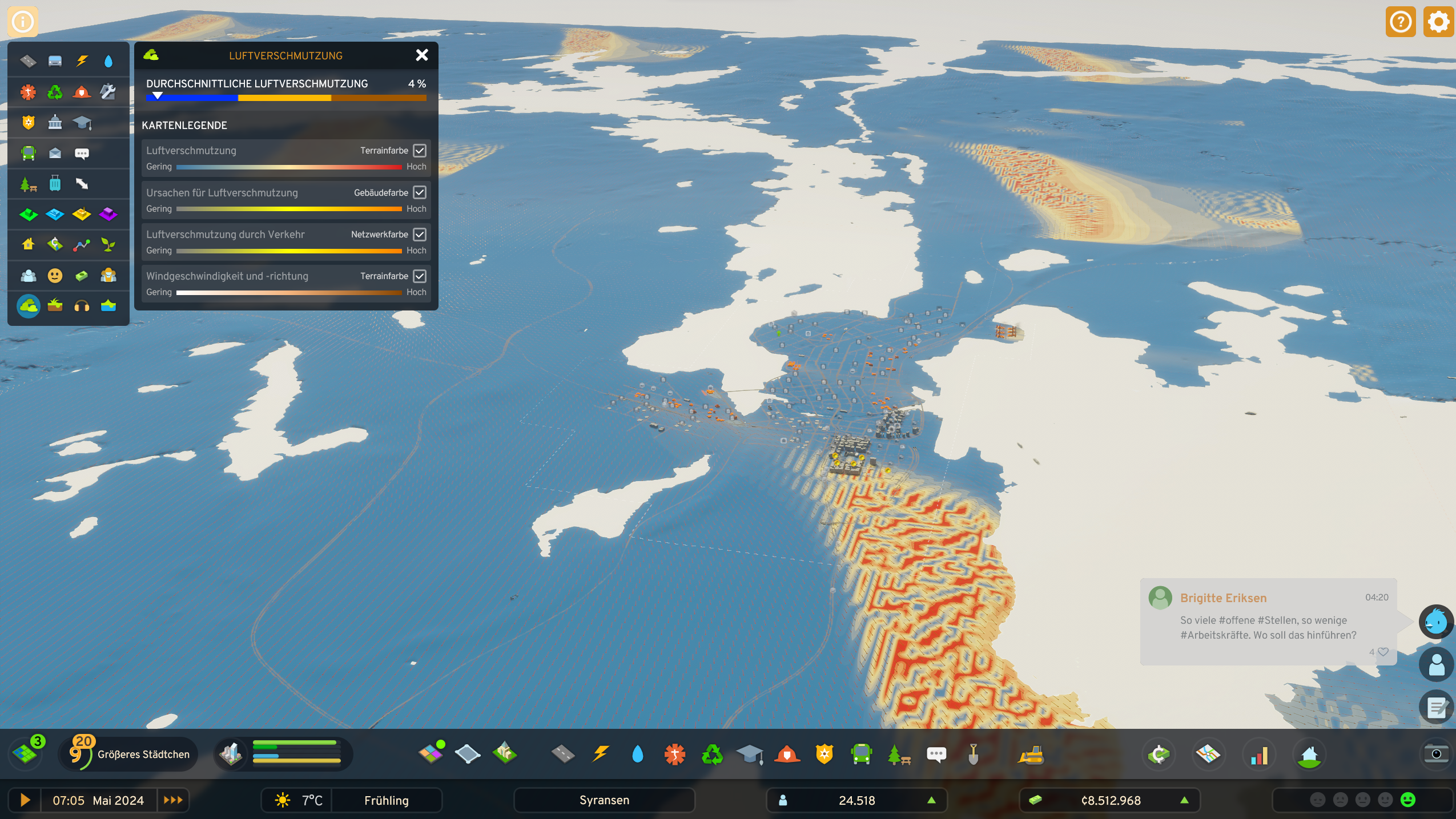The width and height of the screenshot is (1456, 819).
Task: Open the Tourism infoview with the suitcase icon
Action: [55, 183]
